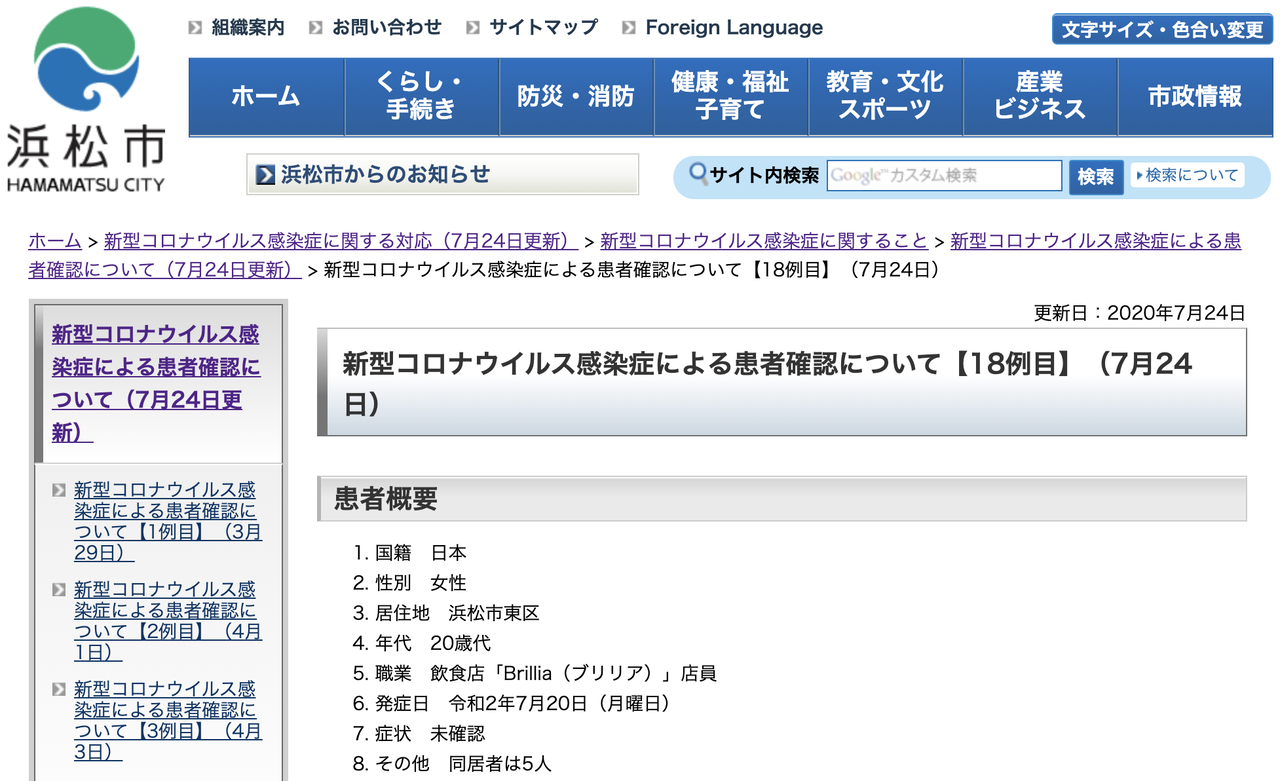Open the 防災・消防 navigation tab
This screenshot has height=781, width=1280.
(x=576, y=97)
